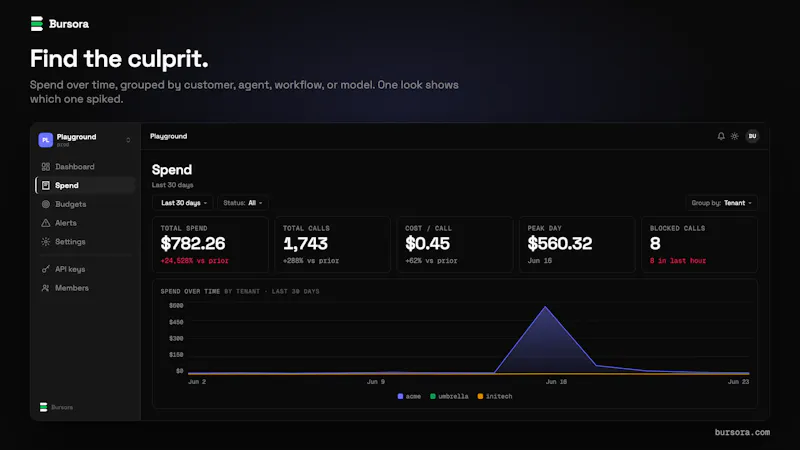The image size is (800, 450).
Task: Open the Settings gear icon in sidebar
Action: pos(45,242)
